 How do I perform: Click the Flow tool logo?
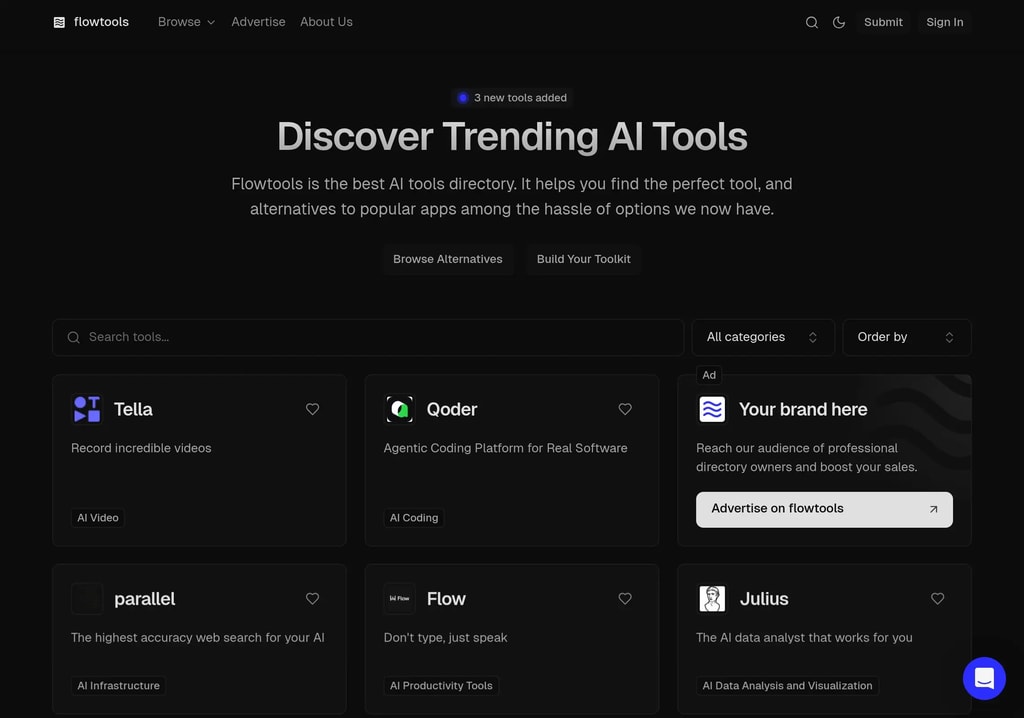click(400, 599)
